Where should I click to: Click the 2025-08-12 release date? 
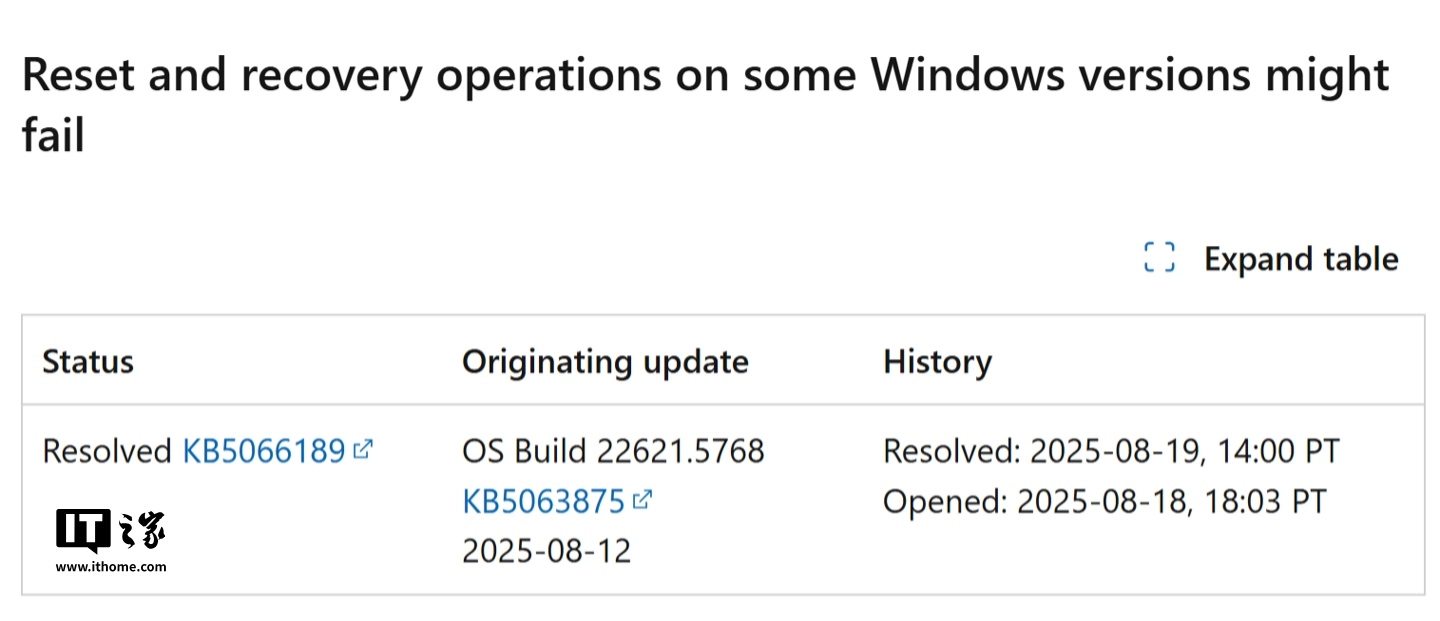coord(546,550)
